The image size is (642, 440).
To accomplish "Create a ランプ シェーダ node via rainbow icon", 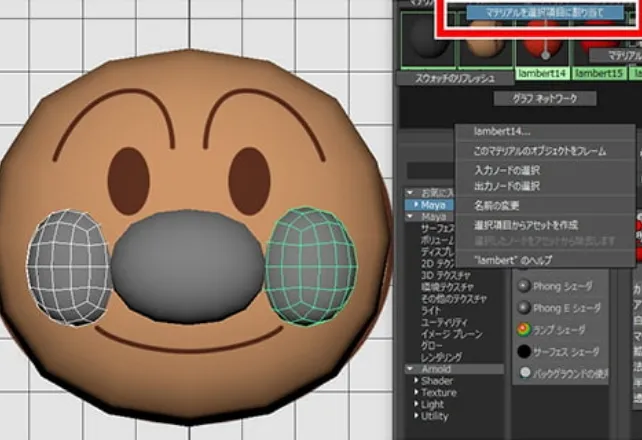I will 524,329.
